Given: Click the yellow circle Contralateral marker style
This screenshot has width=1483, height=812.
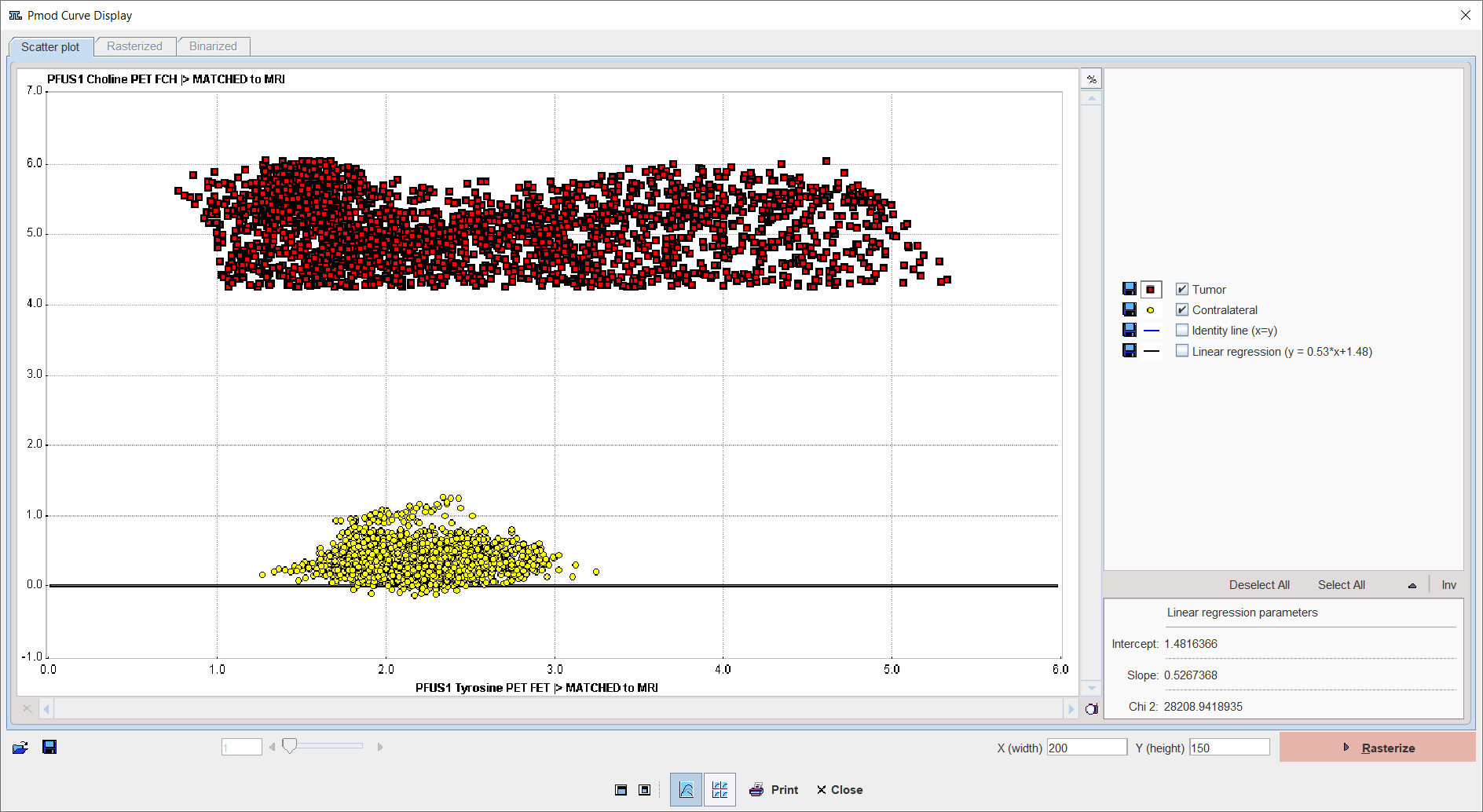Looking at the screenshot, I should click(1151, 309).
